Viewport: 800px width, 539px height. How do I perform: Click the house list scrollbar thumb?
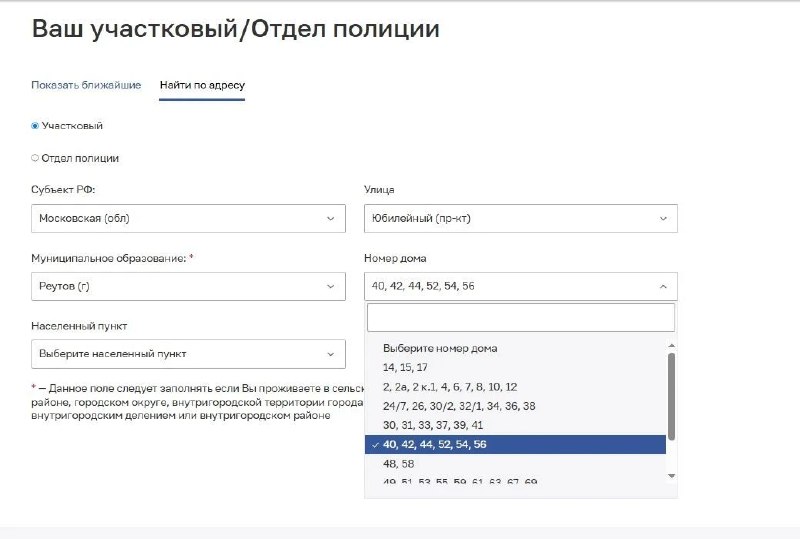tap(671, 396)
